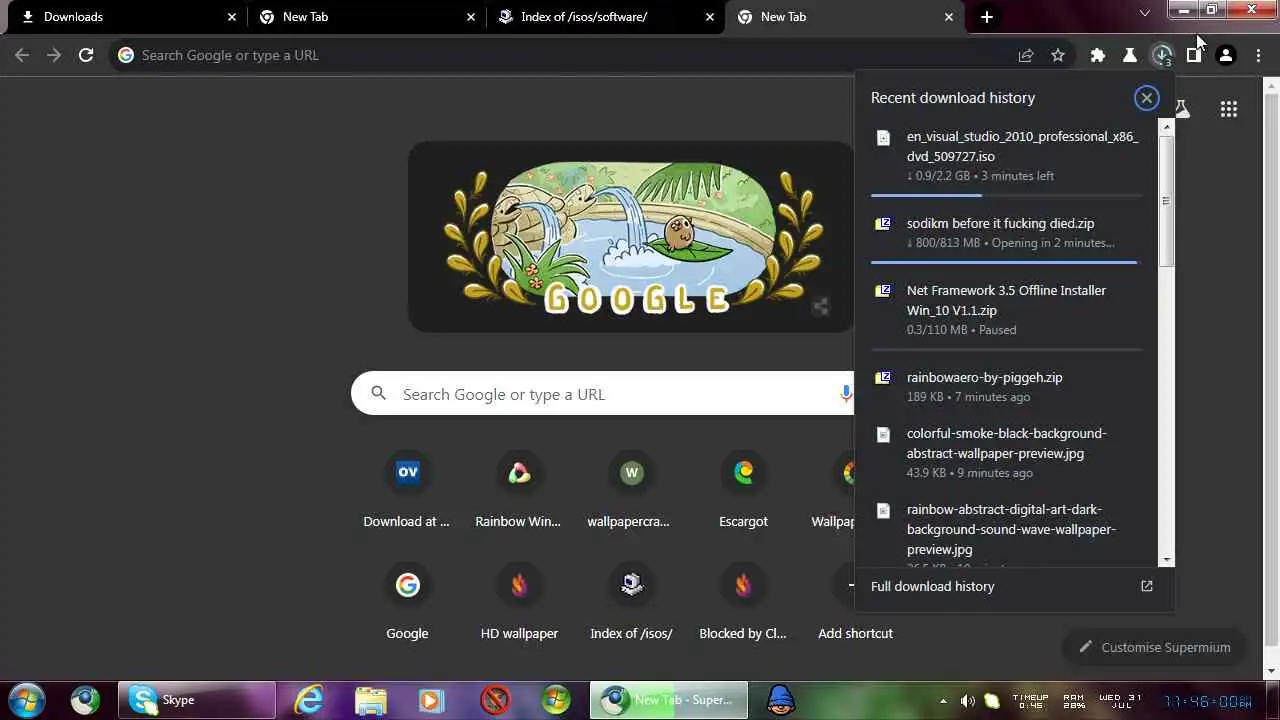
Task: Open the Rainbow Win shortcut
Action: point(519,488)
